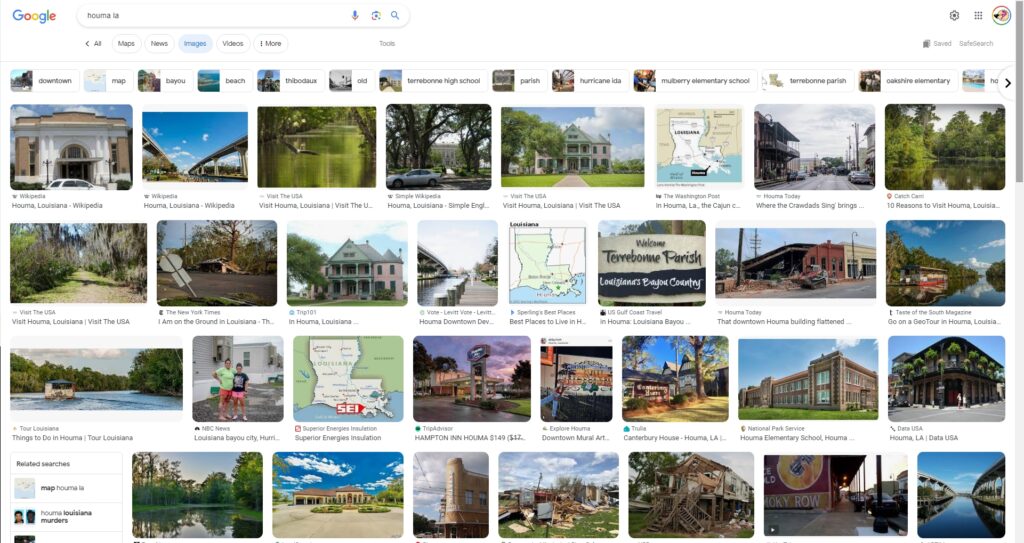1024x543 pixels.
Task: Open 'Things to Do in Houma' link
Action: [72, 438]
